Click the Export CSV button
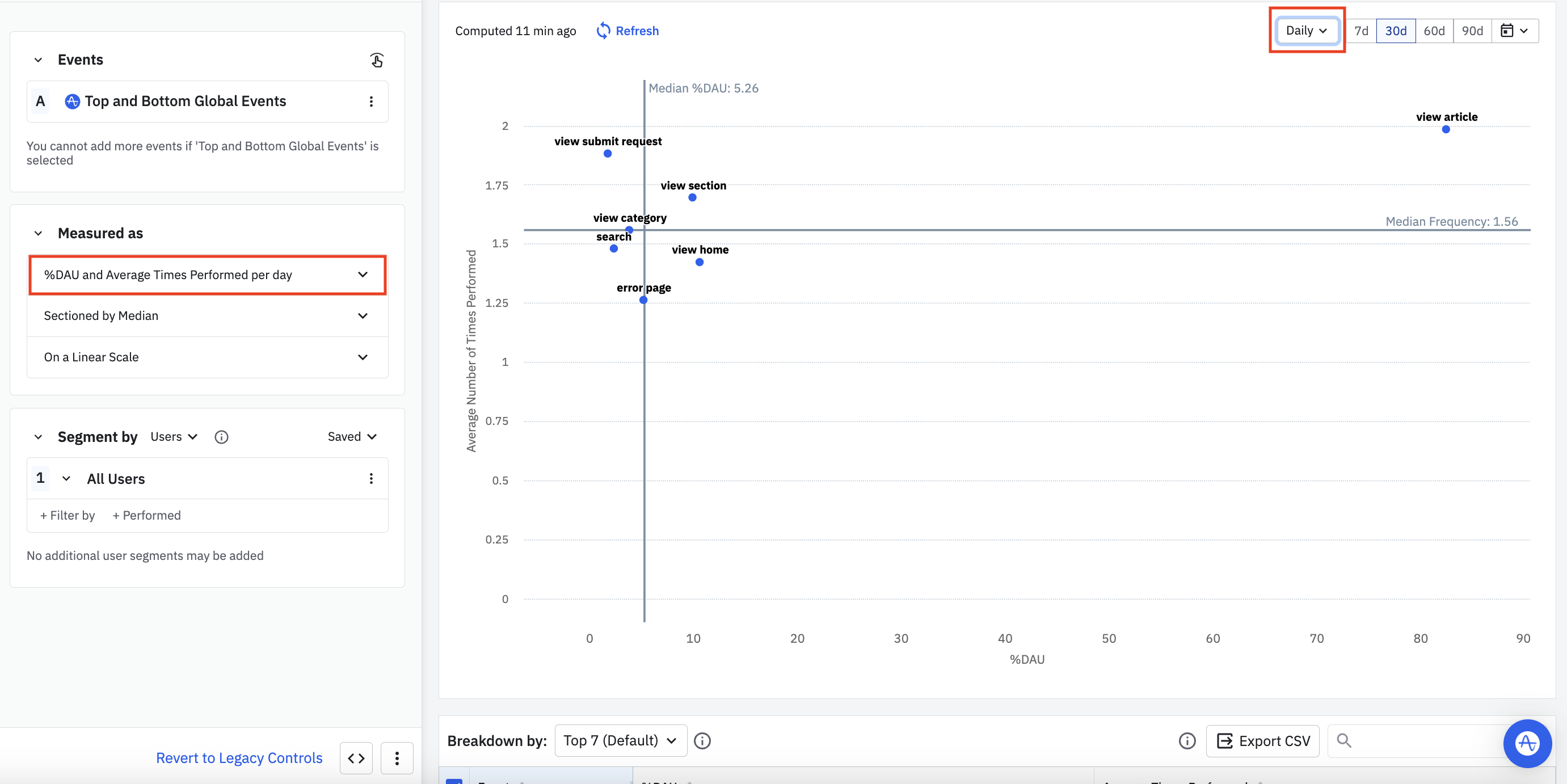This screenshot has width=1567, height=784. click(1262, 741)
